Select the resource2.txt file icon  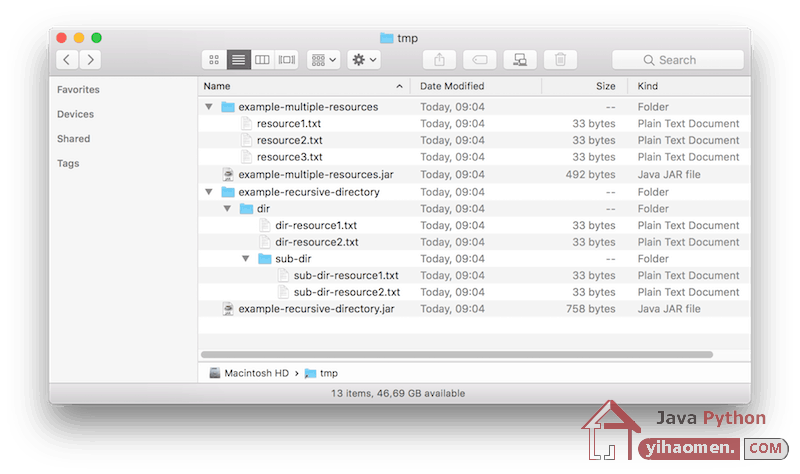[x=246, y=140]
